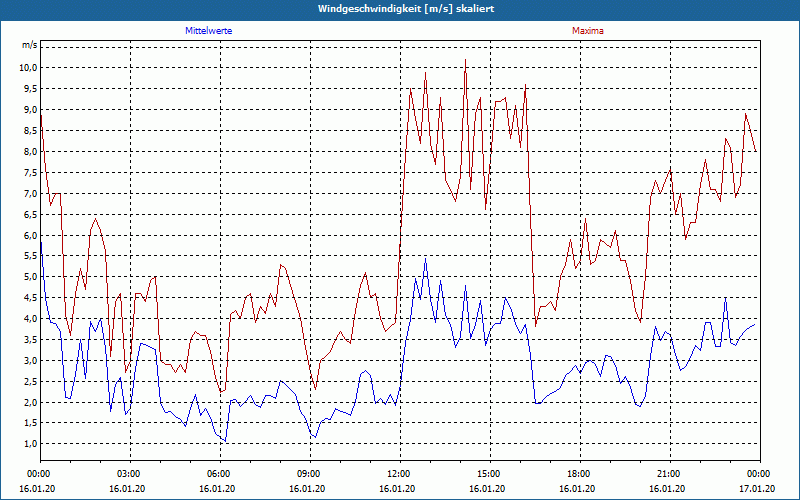The image size is (800, 500).
Task: Click the 03:00 time axis label
Action: (131, 474)
